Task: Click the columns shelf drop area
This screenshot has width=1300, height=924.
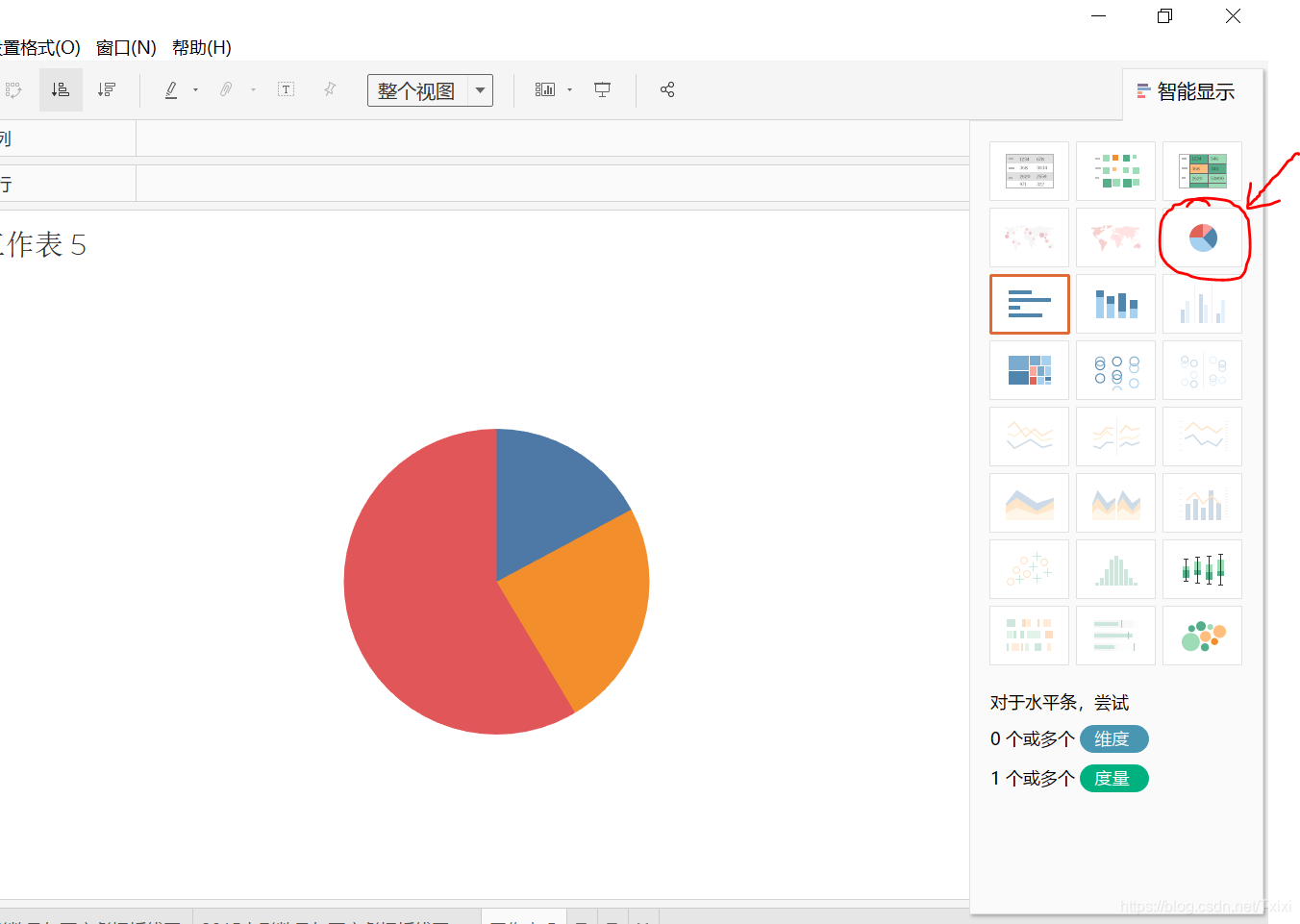Action: coord(553,138)
